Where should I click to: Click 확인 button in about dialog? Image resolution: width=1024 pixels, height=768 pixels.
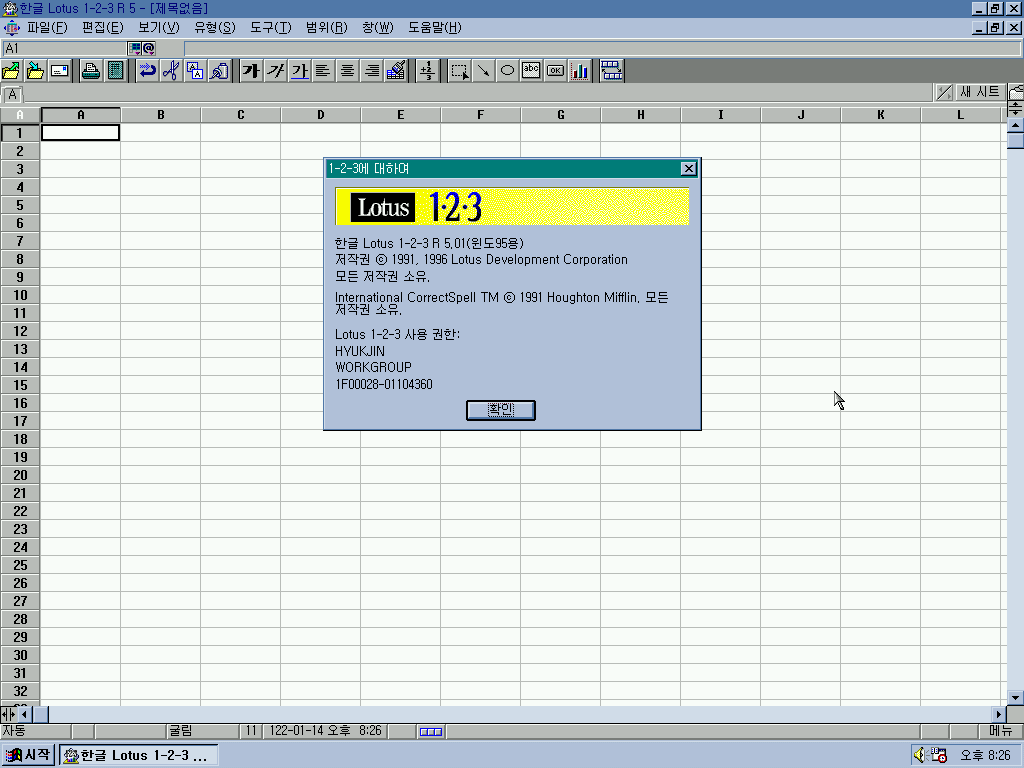click(501, 410)
